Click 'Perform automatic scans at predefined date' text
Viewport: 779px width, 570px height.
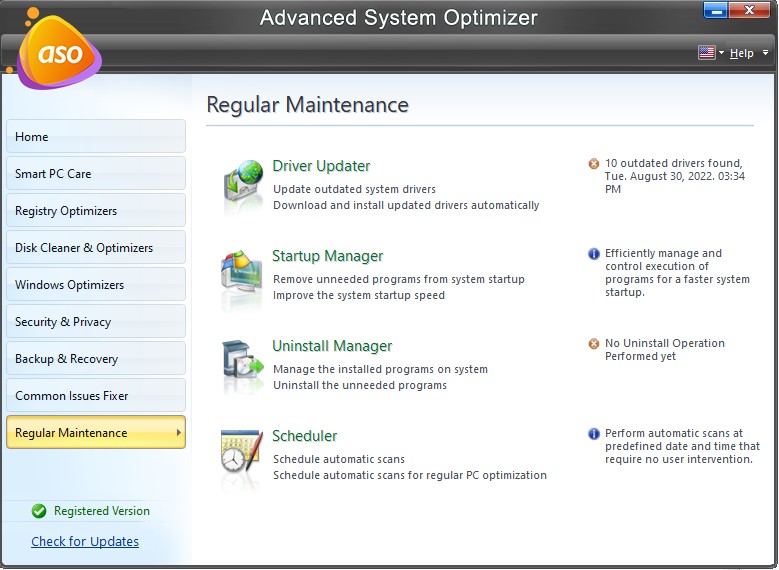tap(682, 446)
